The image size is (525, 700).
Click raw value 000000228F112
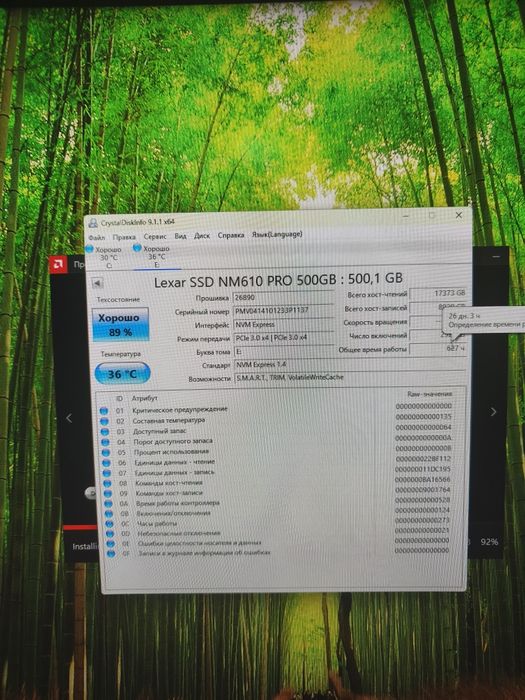click(423, 459)
